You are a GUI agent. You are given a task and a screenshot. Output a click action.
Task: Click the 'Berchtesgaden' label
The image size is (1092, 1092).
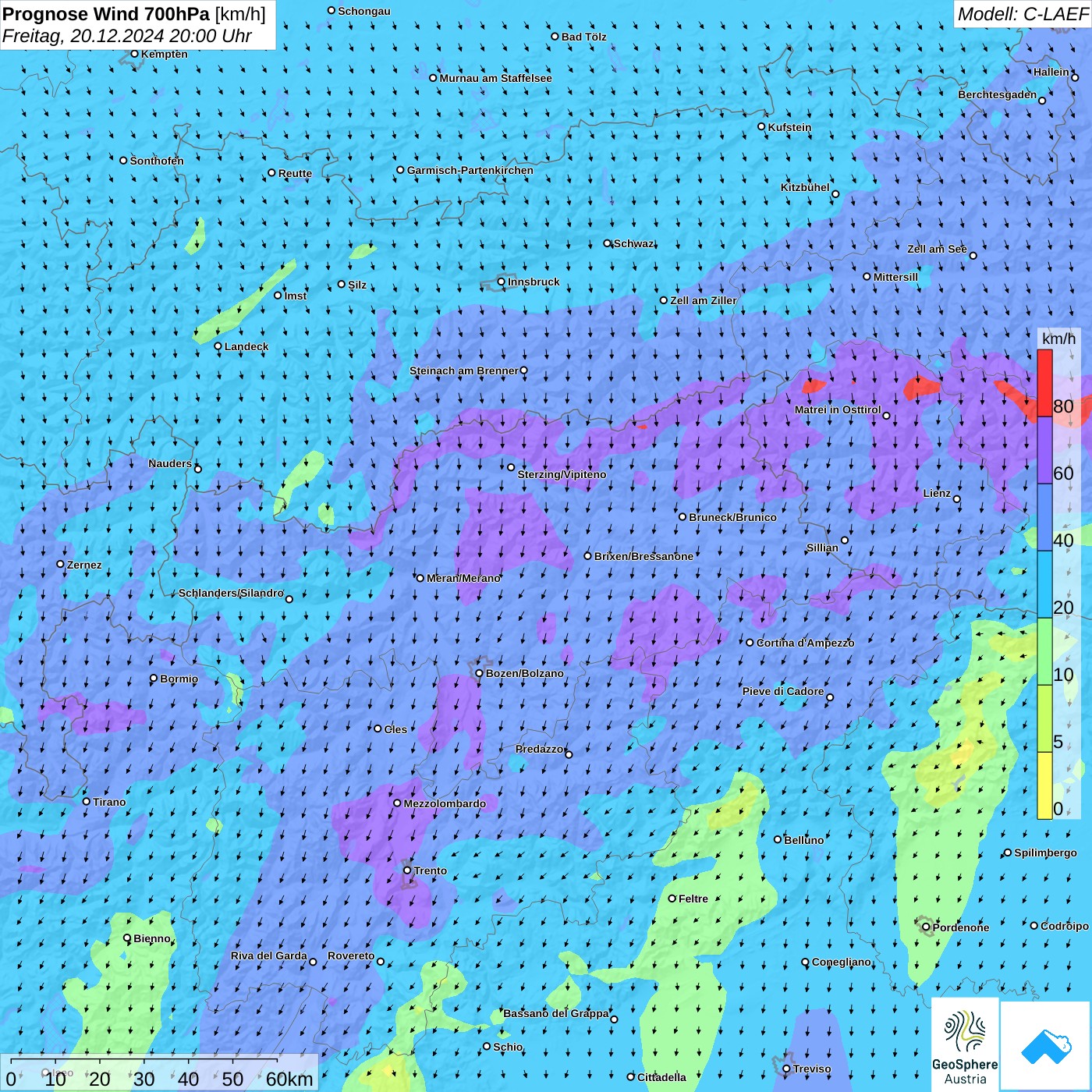pos(998,95)
